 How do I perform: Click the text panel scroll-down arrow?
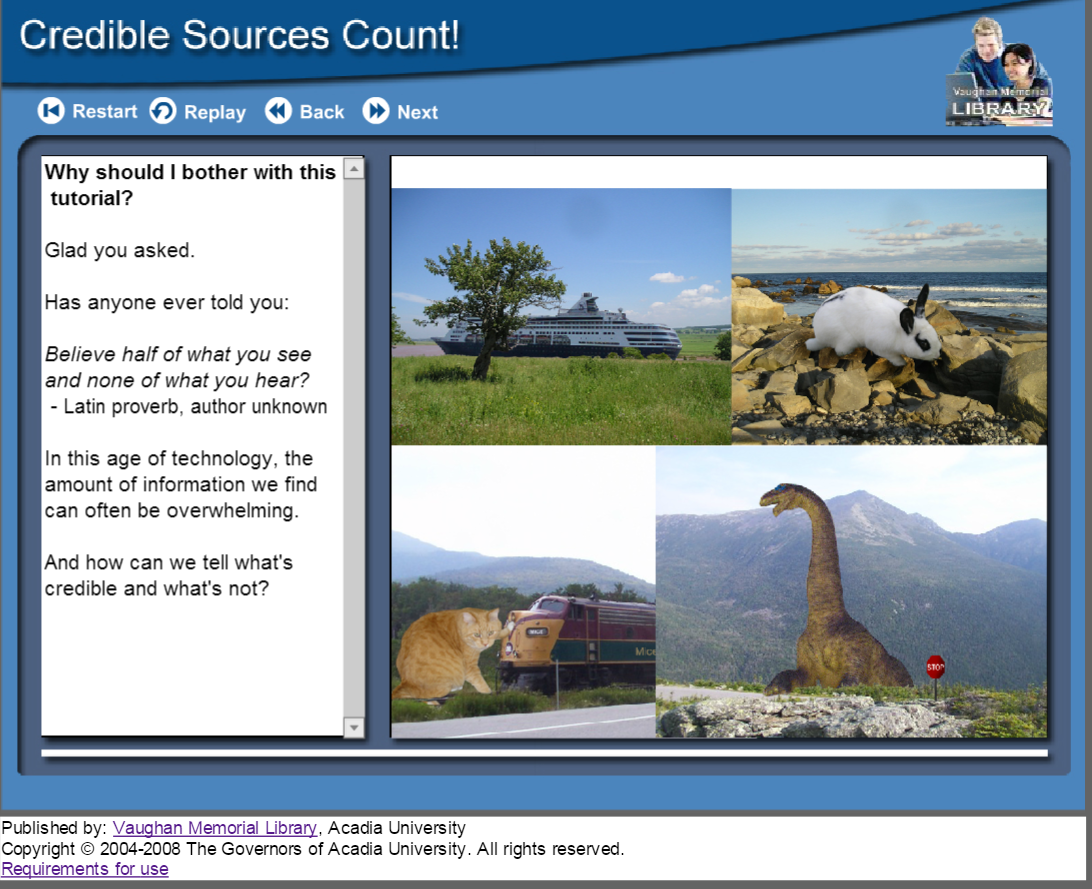click(x=354, y=727)
